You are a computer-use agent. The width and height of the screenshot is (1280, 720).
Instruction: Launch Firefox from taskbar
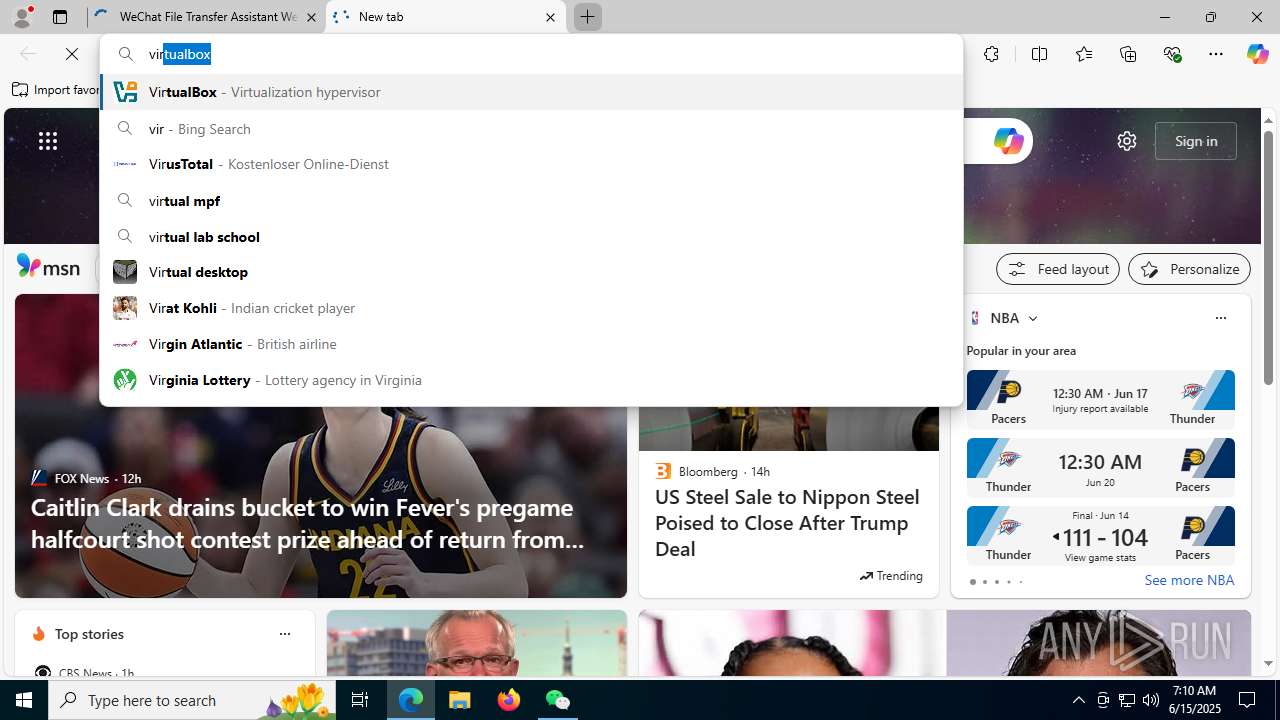[509, 700]
